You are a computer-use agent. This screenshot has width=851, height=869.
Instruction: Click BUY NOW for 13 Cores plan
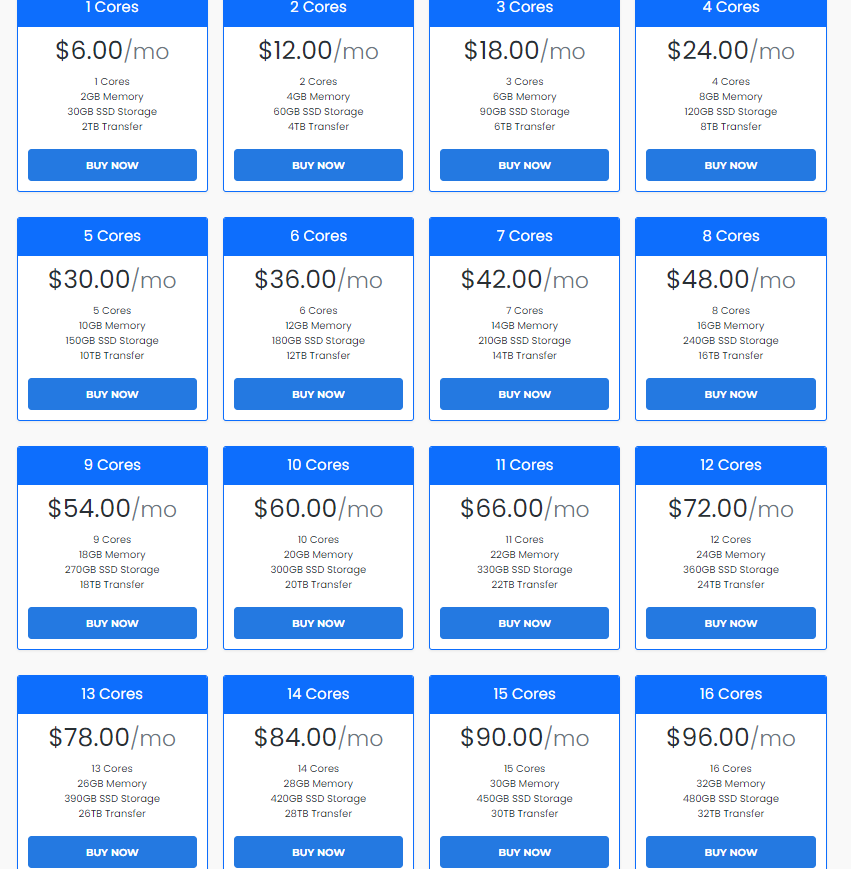click(x=112, y=852)
